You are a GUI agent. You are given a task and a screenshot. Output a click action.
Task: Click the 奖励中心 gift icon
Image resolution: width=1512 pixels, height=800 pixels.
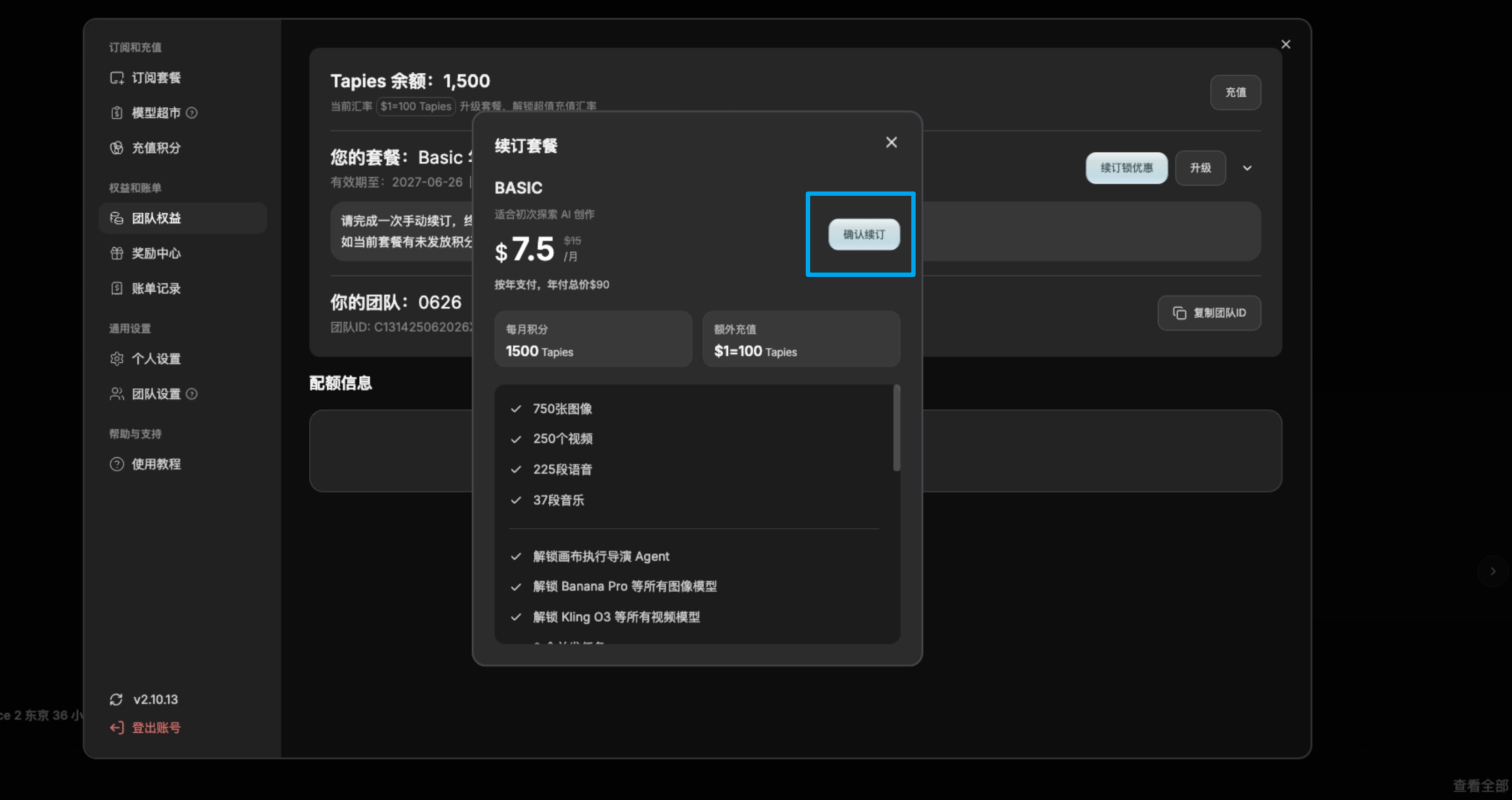tap(117, 253)
